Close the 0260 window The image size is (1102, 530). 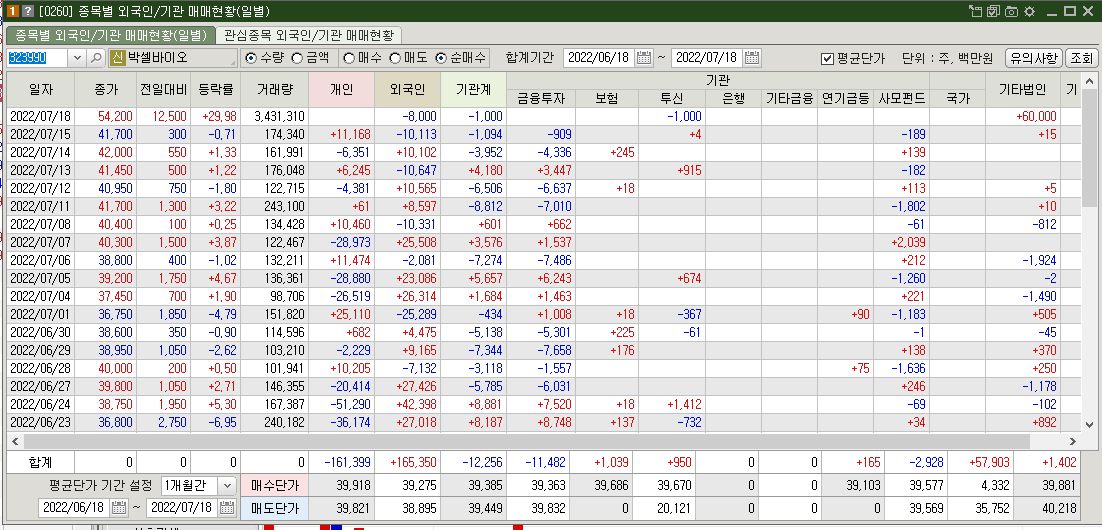tap(1088, 11)
